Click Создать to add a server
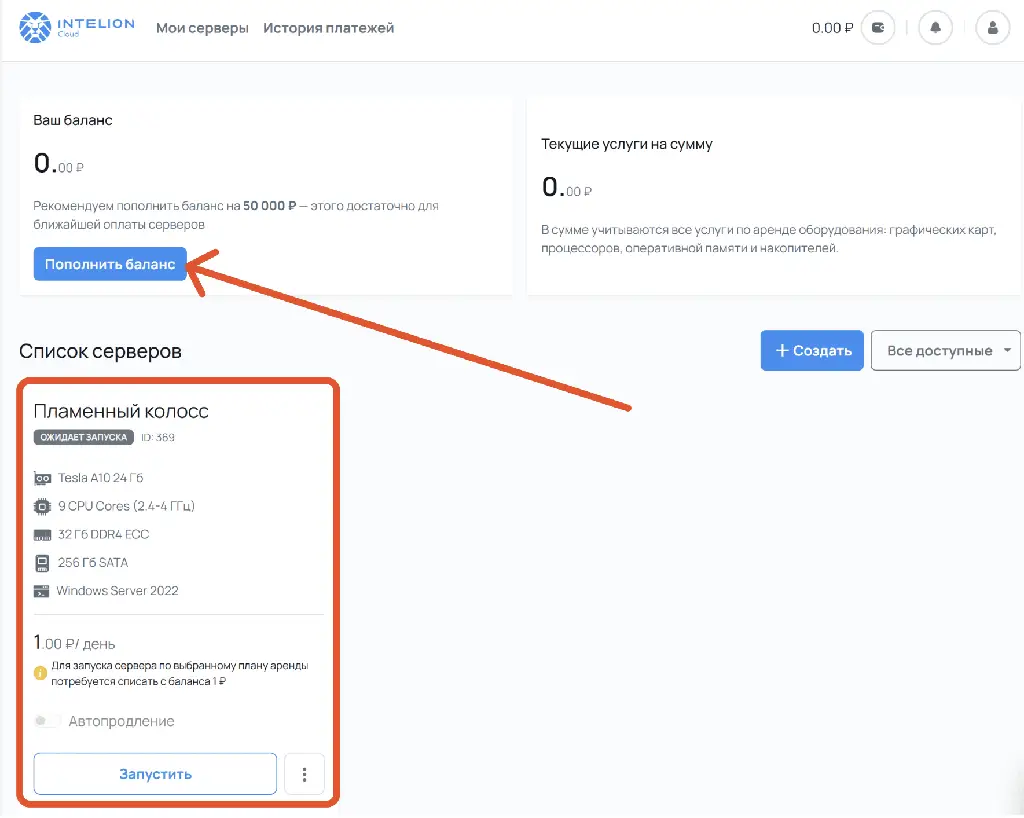Image resolution: width=1024 pixels, height=818 pixels. [811, 351]
